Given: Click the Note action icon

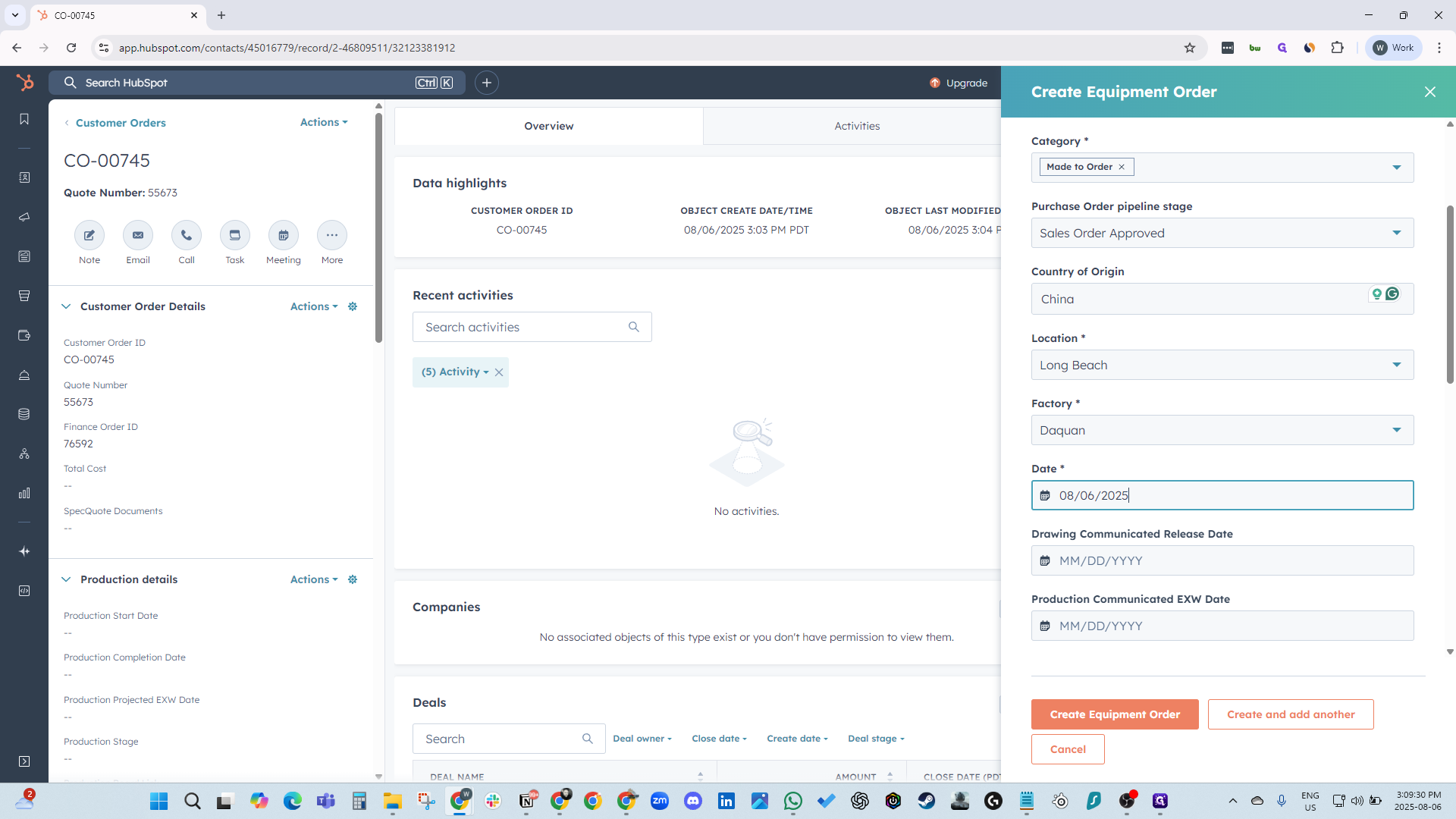Looking at the screenshot, I should tap(89, 235).
